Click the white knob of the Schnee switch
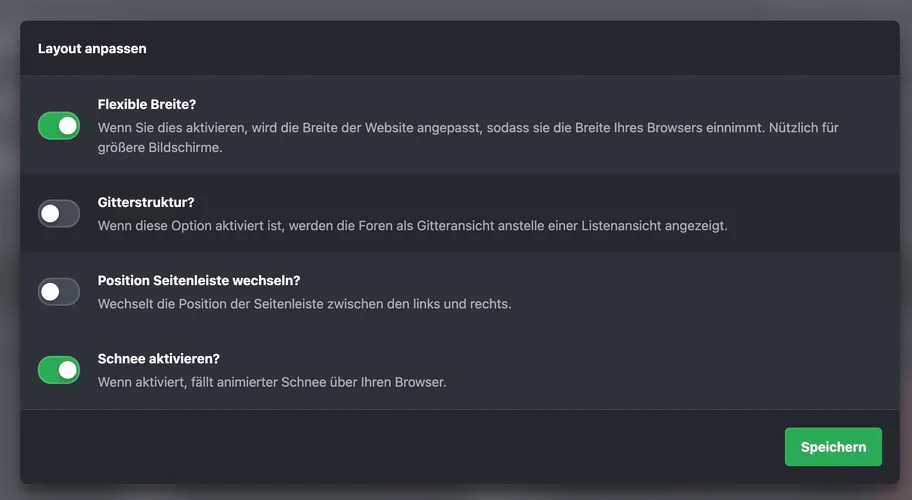 68,370
